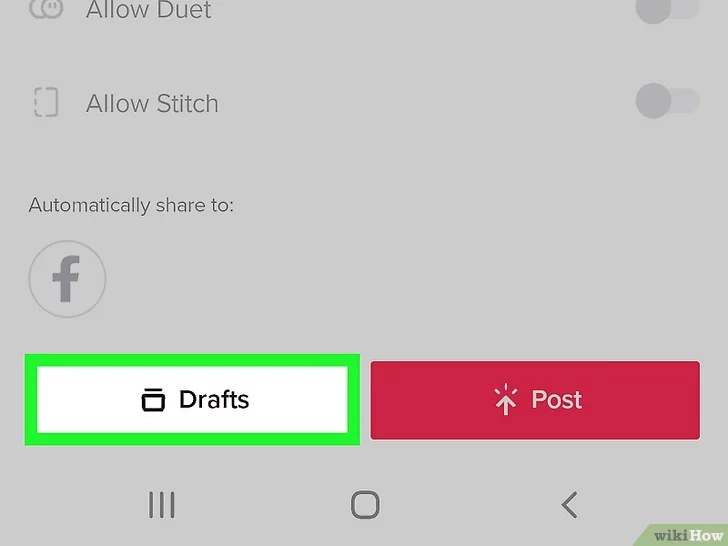Click the upward arrow icon beside Post
The height and width of the screenshot is (546, 728).
(x=505, y=400)
